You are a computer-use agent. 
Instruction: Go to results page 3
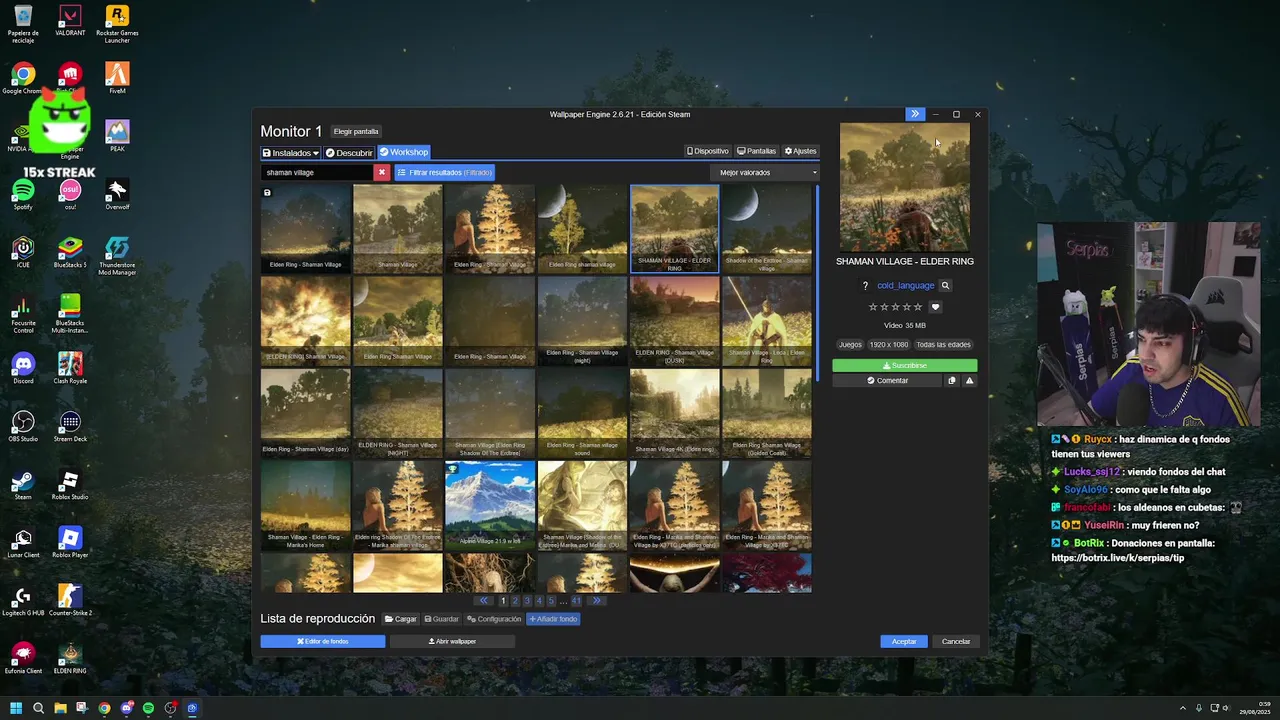pyautogui.click(x=527, y=601)
